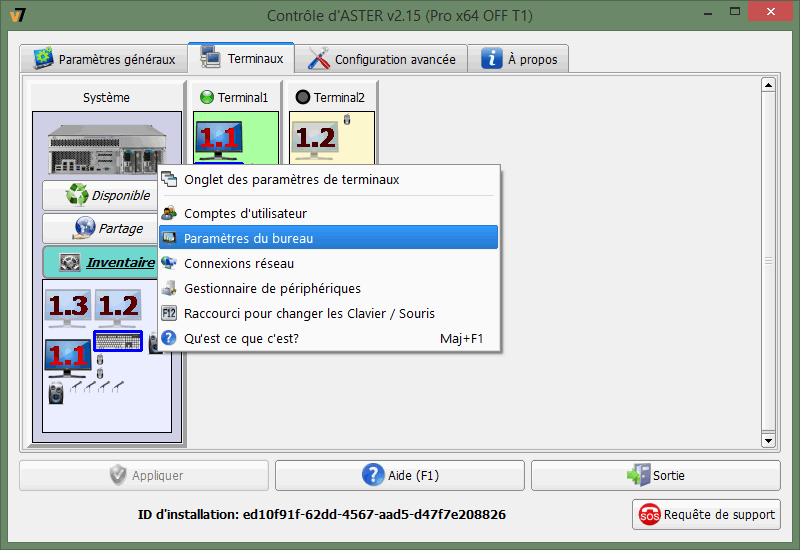Image resolution: width=800 pixels, height=550 pixels.
Task: Minimize the Contrôle d'ASTER window
Action: click(708, 13)
